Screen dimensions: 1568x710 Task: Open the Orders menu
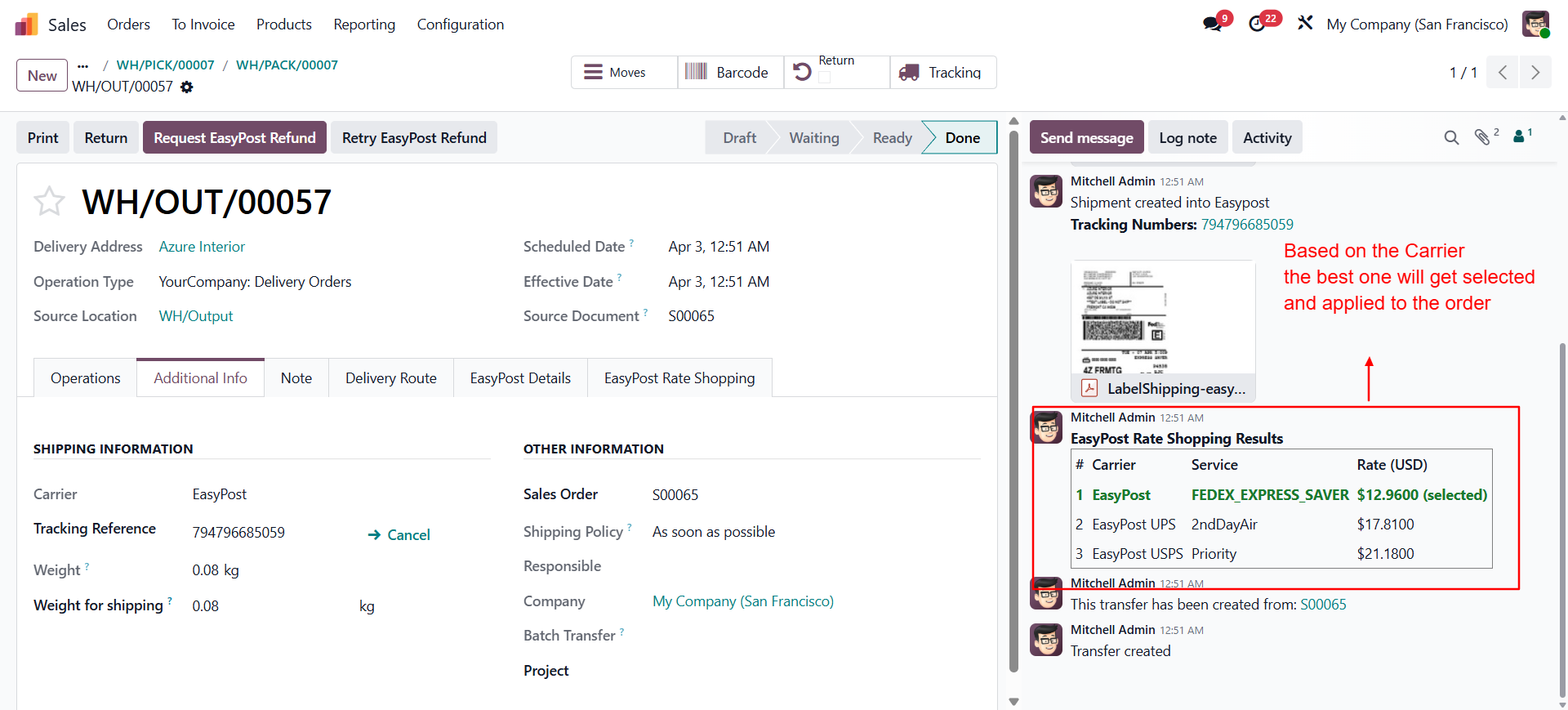[128, 25]
